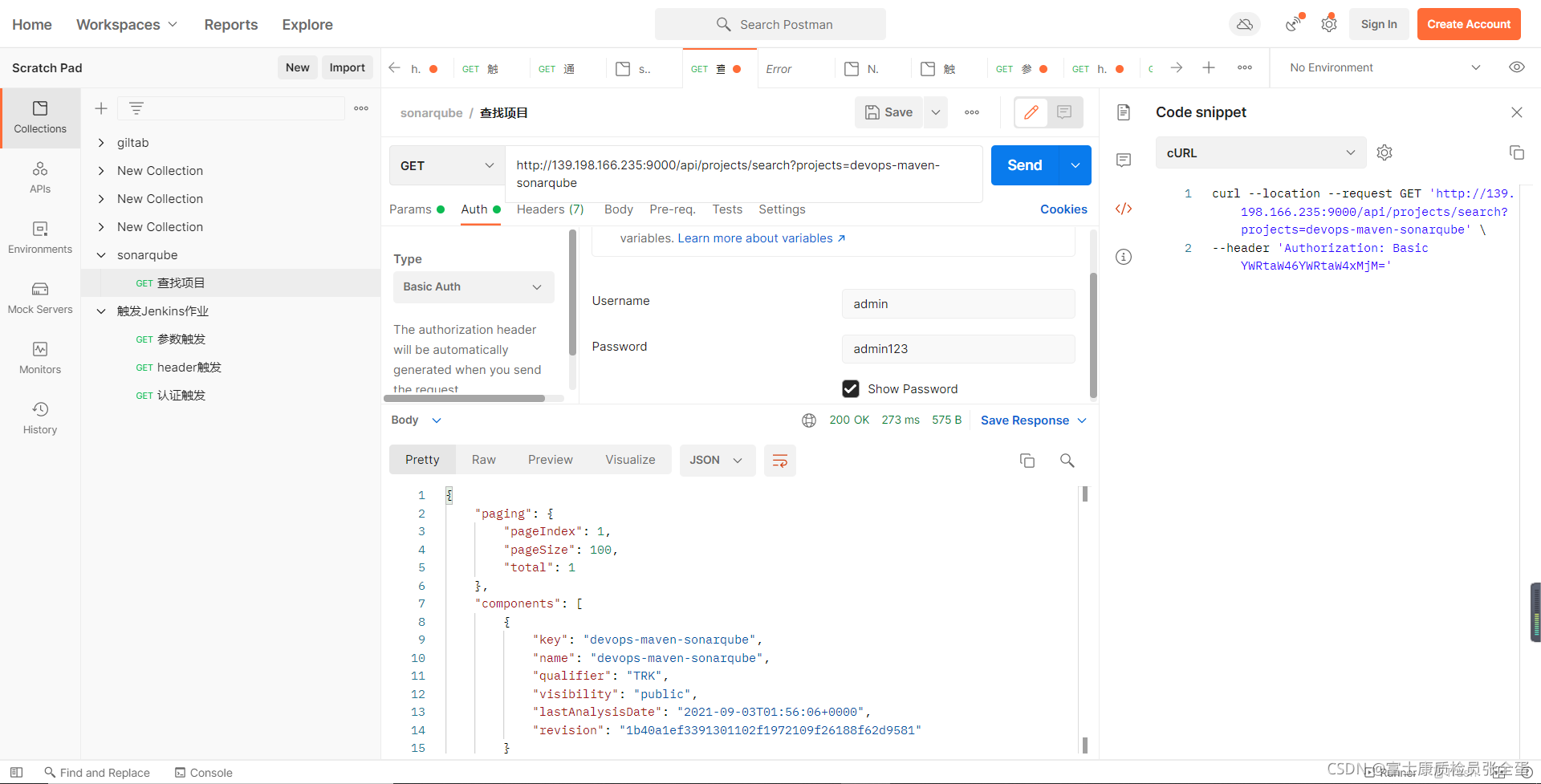The width and height of the screenshot is (1541, 784).
Task: Open the satellite capture requests icon
Action: (1292, 24)
